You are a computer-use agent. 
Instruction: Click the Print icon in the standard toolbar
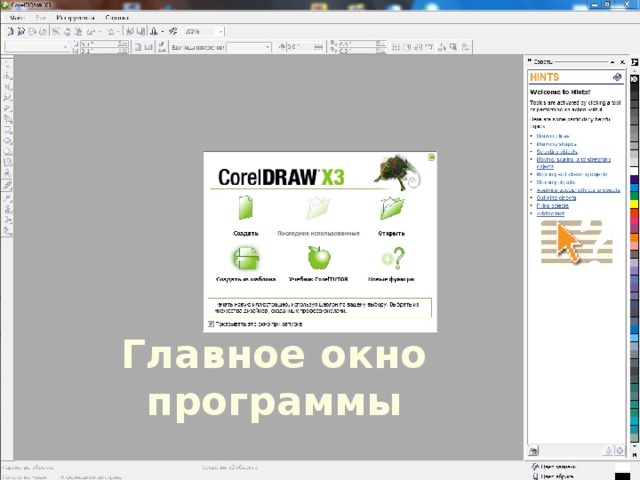click(x=43, y=31)
